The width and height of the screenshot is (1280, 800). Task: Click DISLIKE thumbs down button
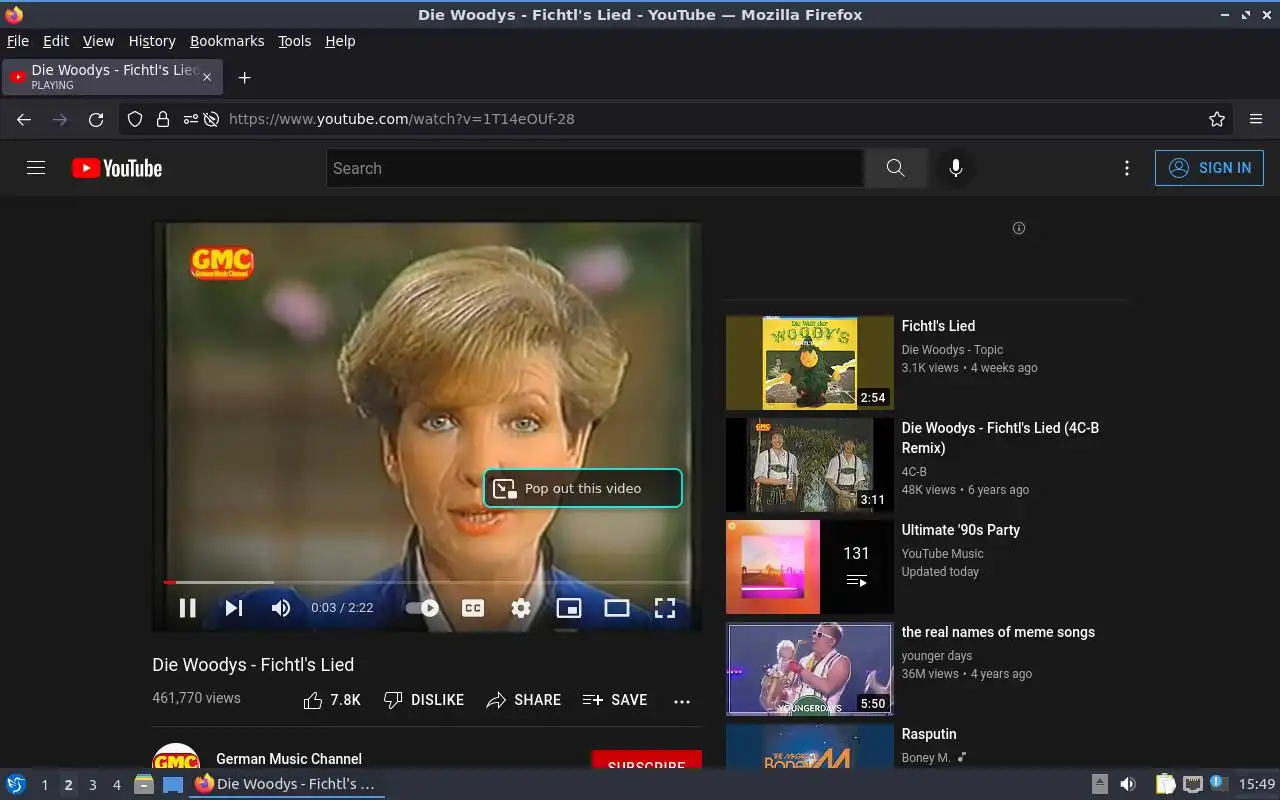point(424,700)
